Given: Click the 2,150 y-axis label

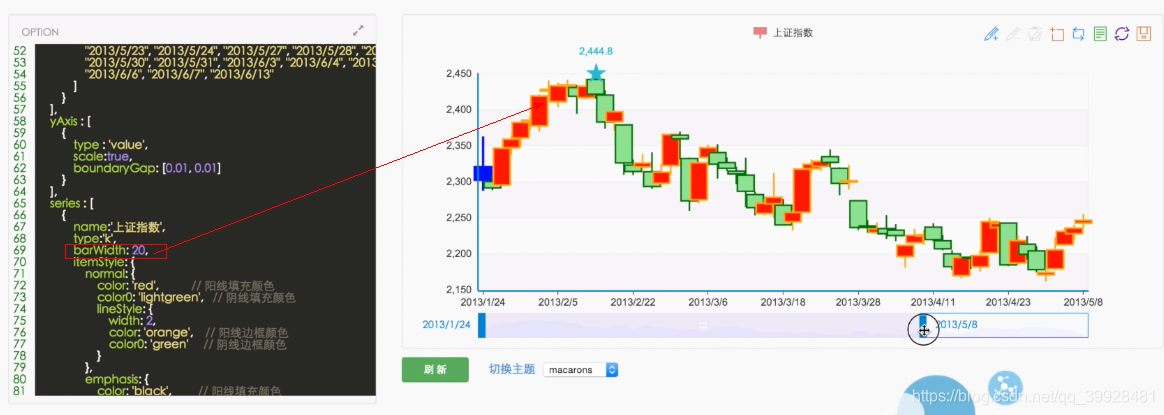Looking at the screenshot, I should [458, 289].
